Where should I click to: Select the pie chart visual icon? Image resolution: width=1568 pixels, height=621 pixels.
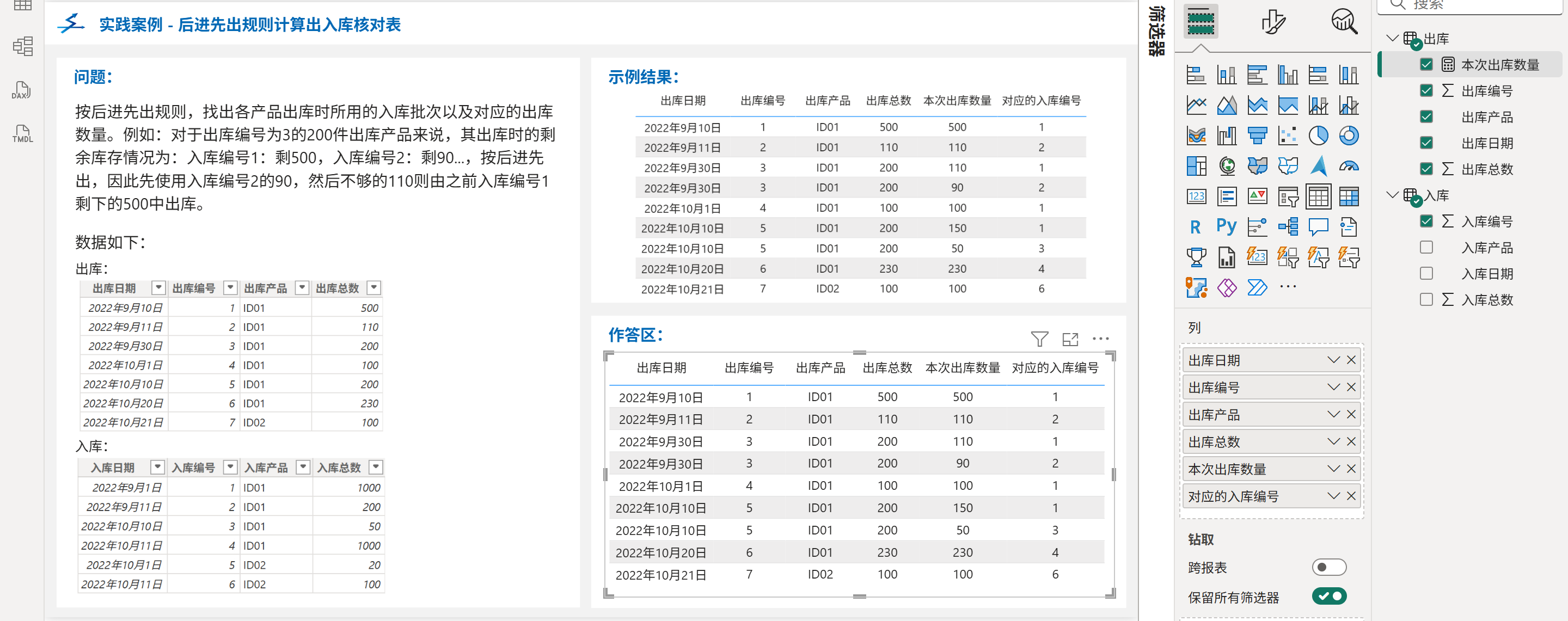coord(1318,136)
